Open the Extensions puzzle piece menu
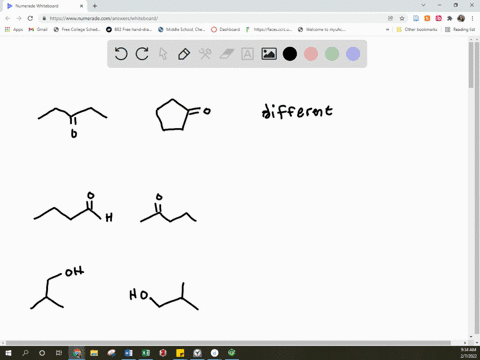The image size is (480, 360). 450,18
